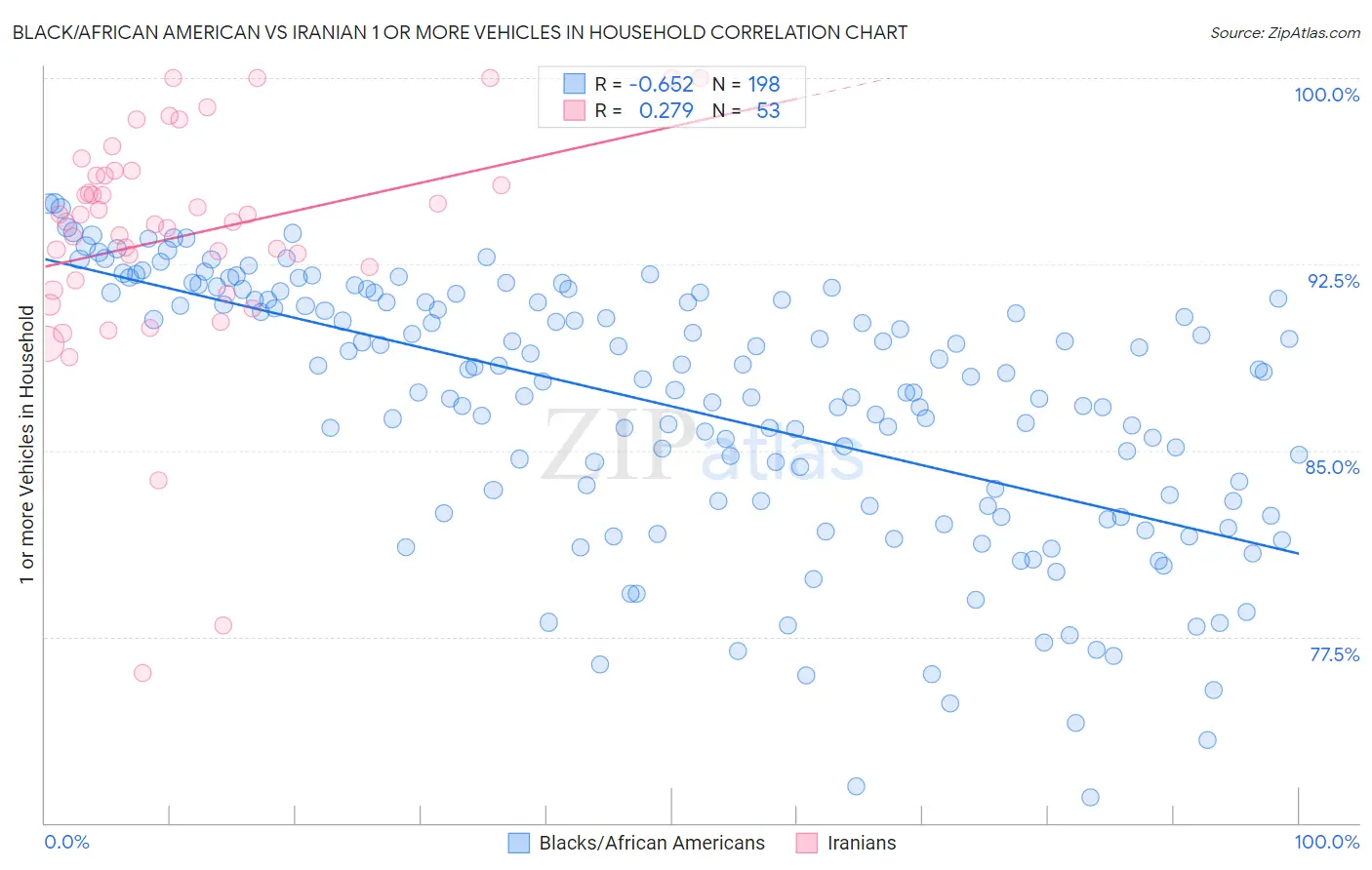Click the chart title text

[460, 32]
